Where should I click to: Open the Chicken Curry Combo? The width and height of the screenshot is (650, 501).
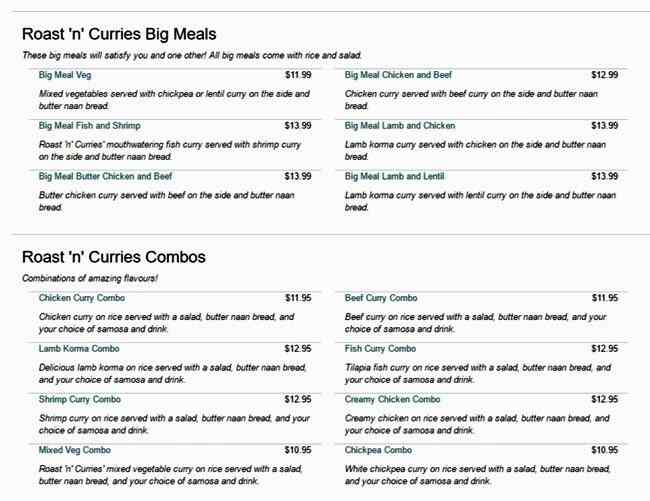pyautogui.click(x=82, y=298)
